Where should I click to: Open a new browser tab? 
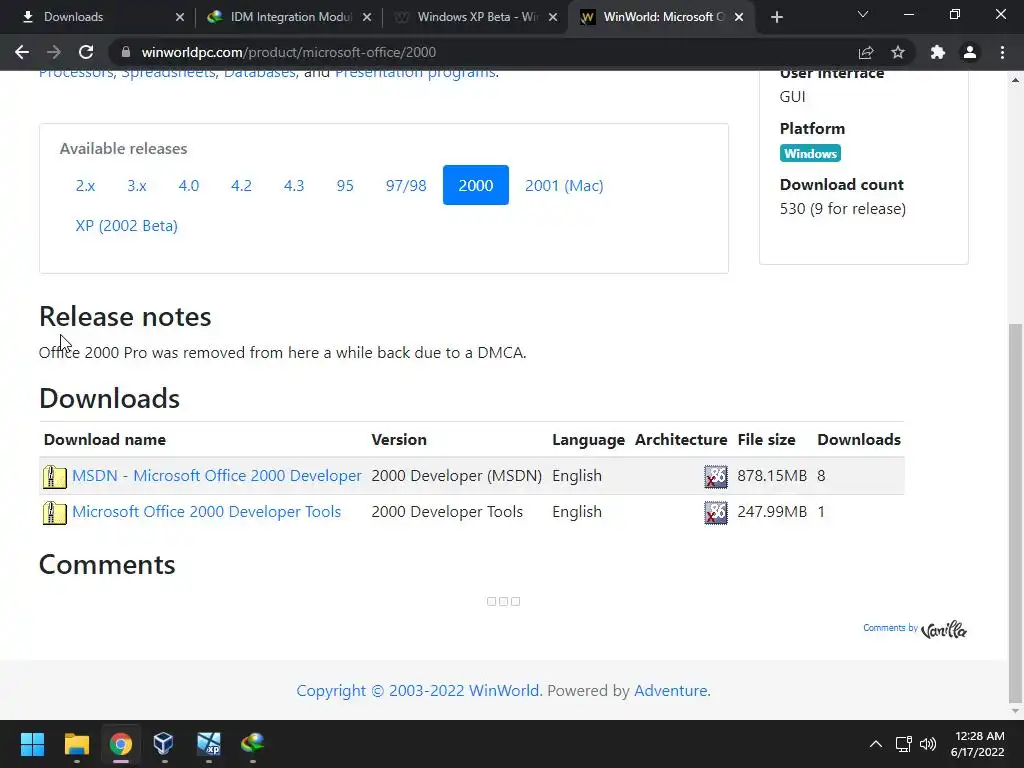[776, 17]
